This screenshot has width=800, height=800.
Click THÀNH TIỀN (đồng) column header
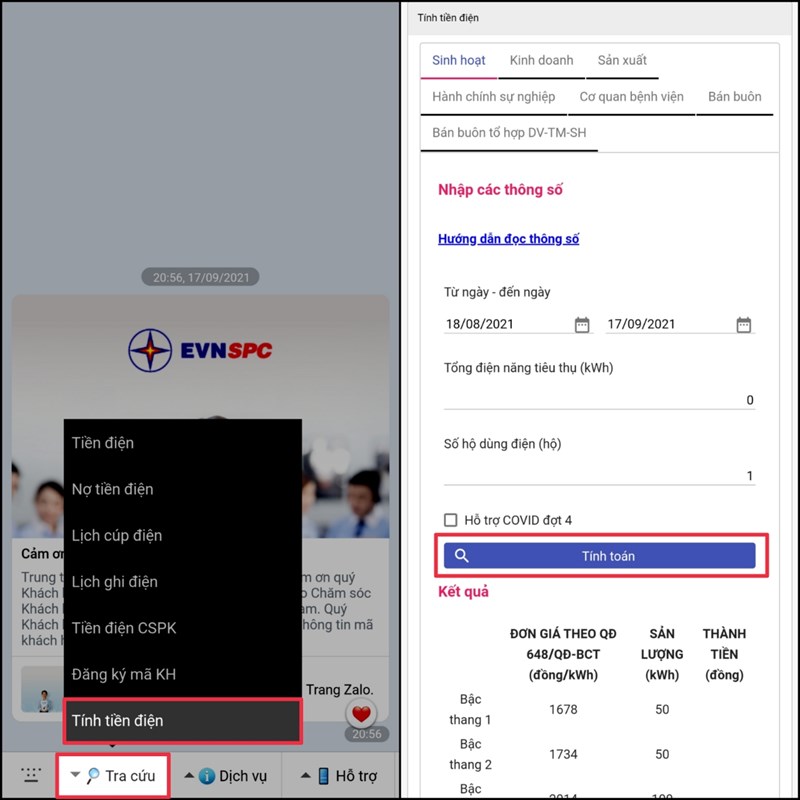pyautogui.click(x=724, y=655)
